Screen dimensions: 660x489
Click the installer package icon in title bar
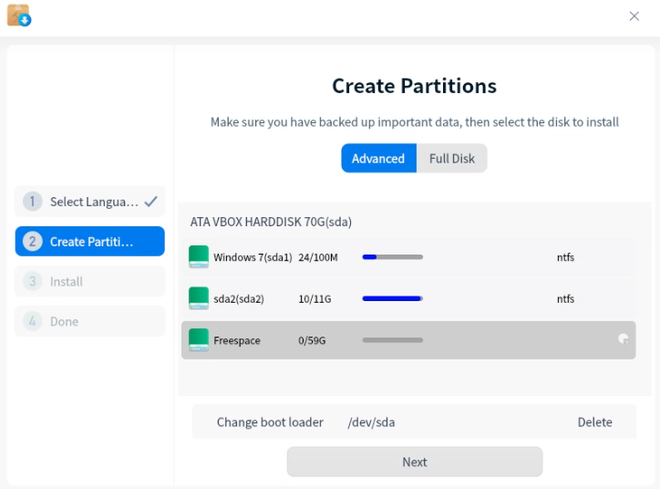[x=19, y=16]
